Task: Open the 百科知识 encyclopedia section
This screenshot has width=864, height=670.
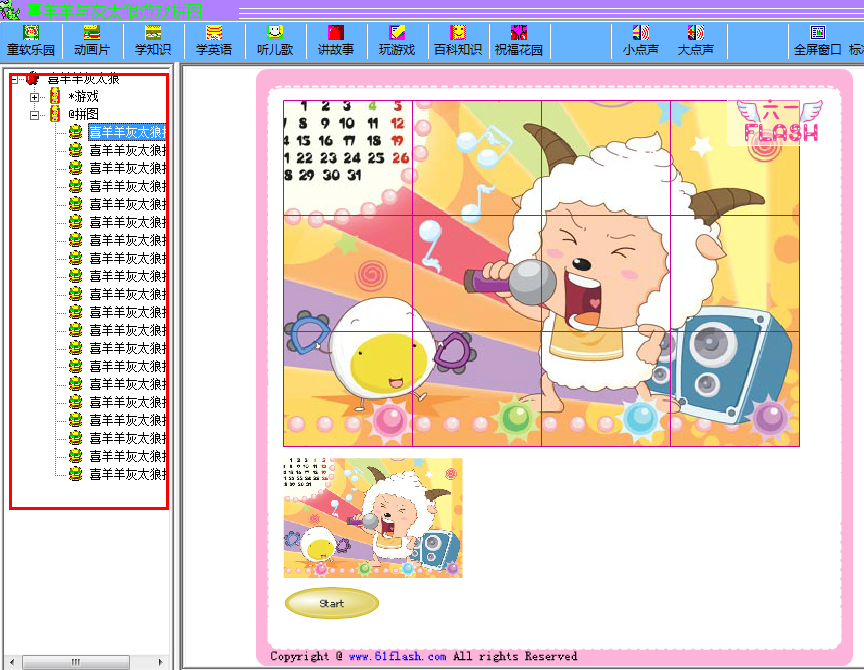Action: pos(458,41)
